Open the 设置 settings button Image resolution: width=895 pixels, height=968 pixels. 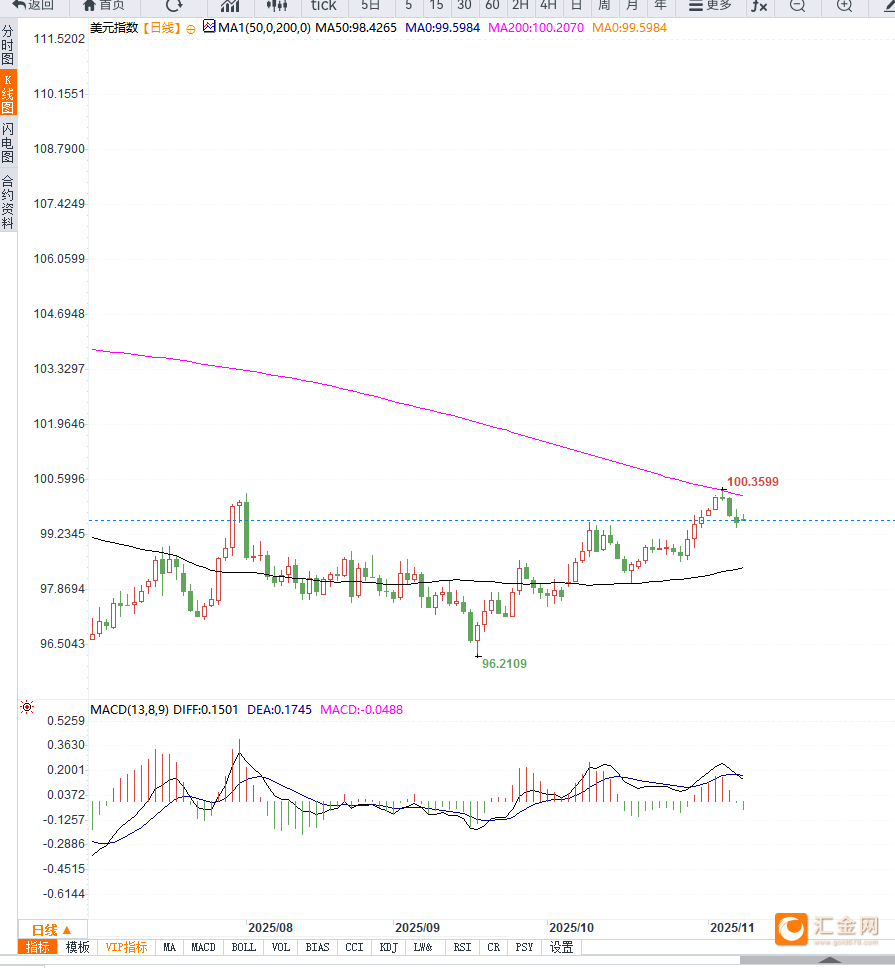coord(562,947)
